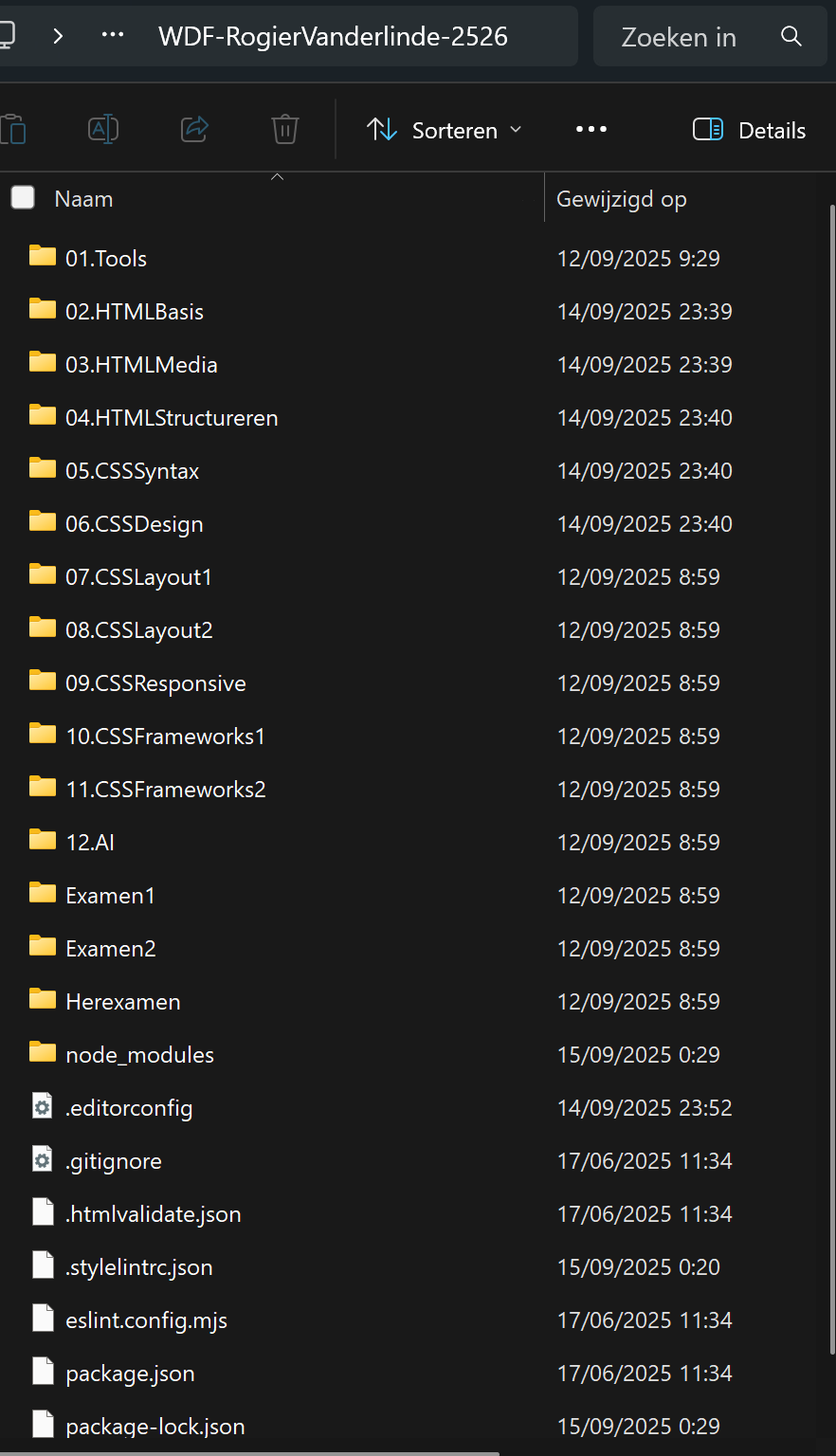Click the Rename icon in toolbar

(102, 129)
